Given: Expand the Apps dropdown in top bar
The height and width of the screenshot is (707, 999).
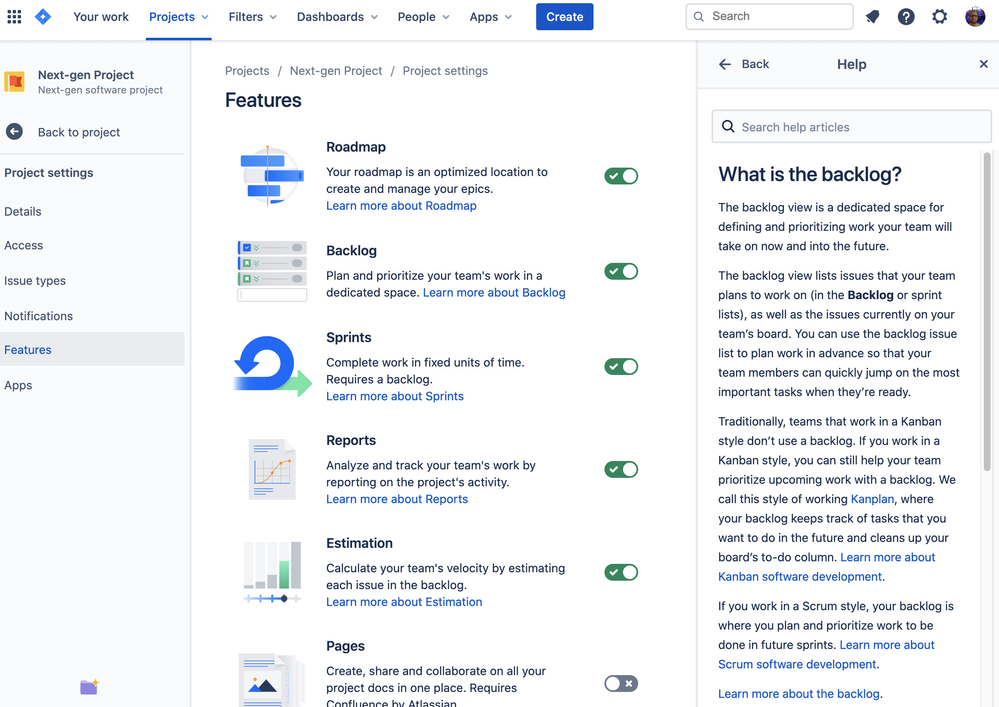Looking at the screenshot, I should tap(491, 17).
